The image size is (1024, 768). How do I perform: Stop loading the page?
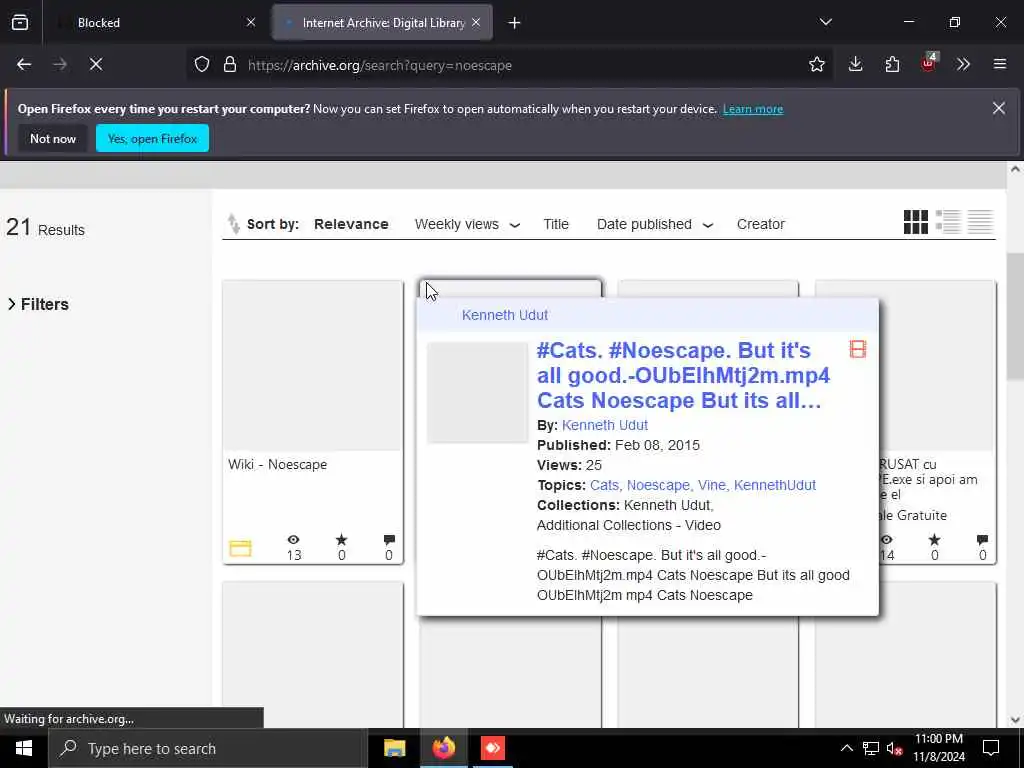tap(96, 65)
